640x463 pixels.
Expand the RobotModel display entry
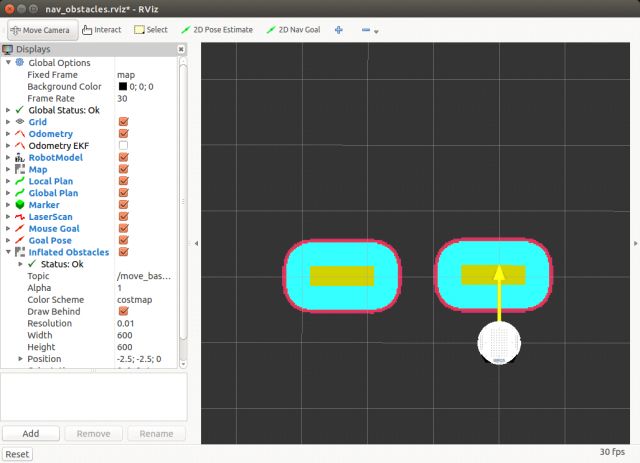[8, 158]
